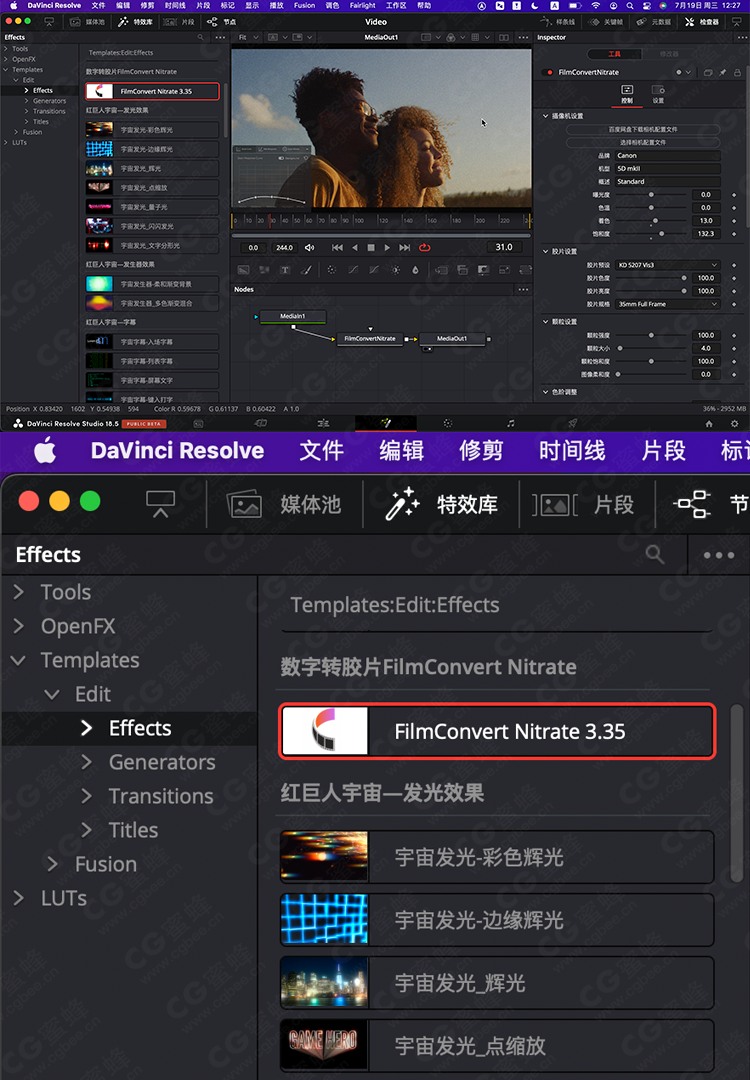Open the Spline (样条线) panel

click(x=559, y=22)
